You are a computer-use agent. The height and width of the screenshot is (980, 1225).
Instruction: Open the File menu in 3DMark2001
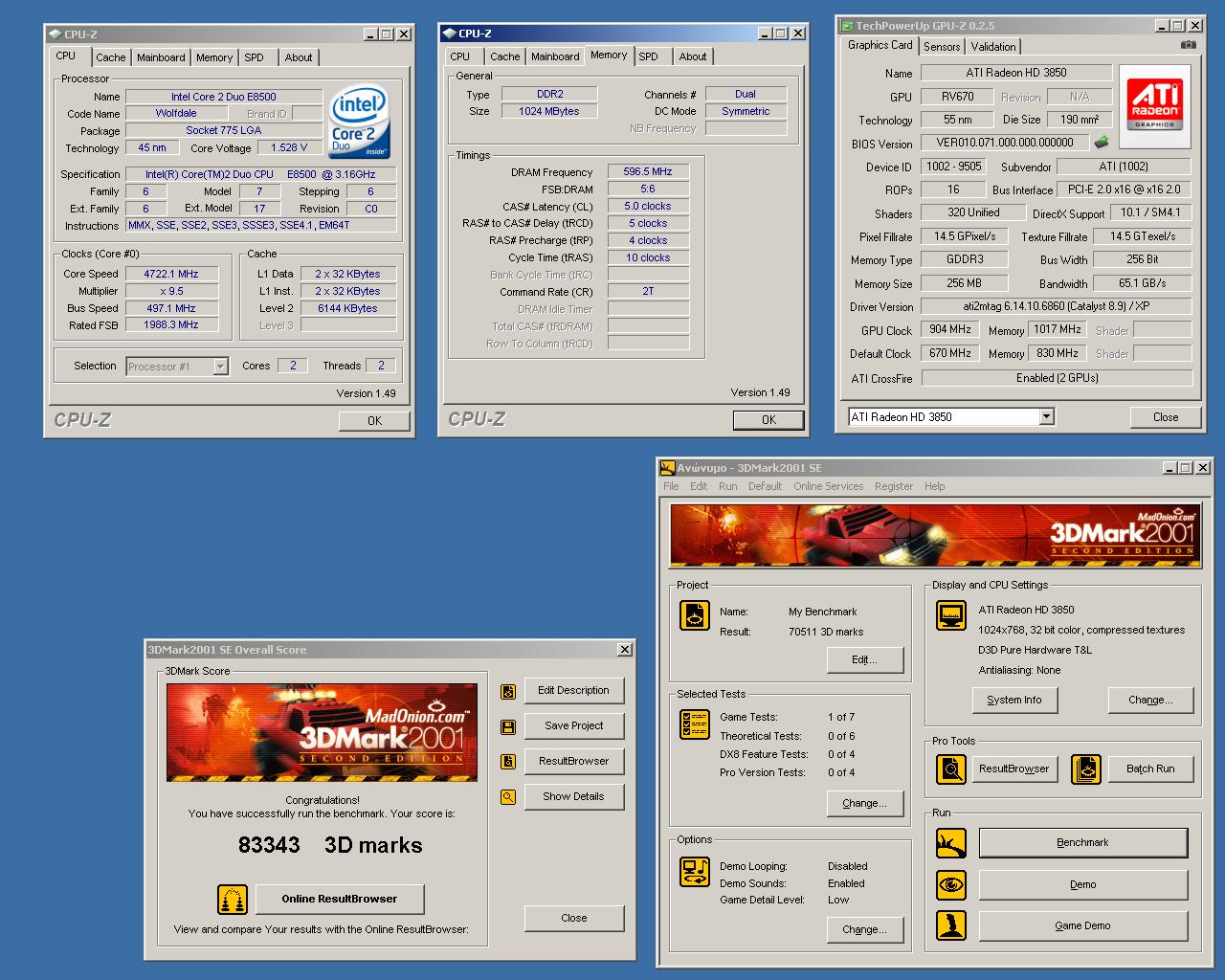(672, 486)
